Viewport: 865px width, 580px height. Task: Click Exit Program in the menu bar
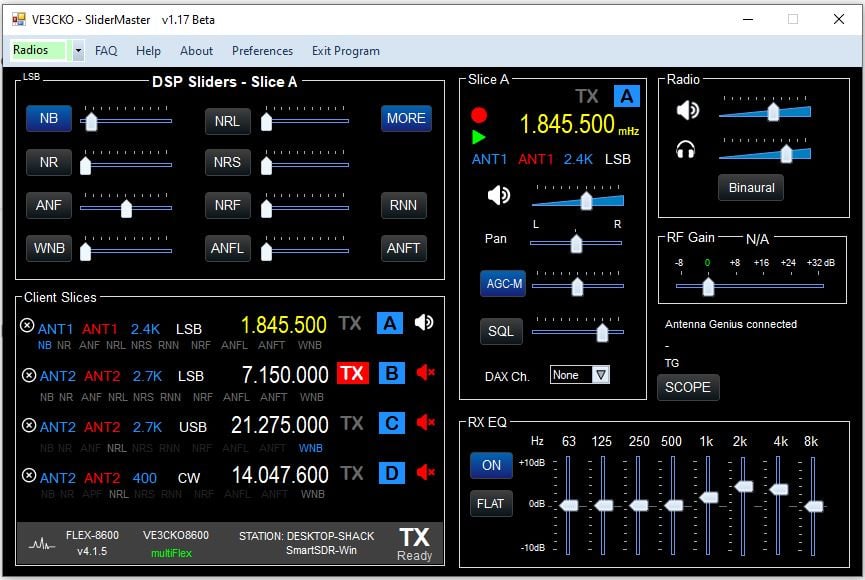click(346, 51)
